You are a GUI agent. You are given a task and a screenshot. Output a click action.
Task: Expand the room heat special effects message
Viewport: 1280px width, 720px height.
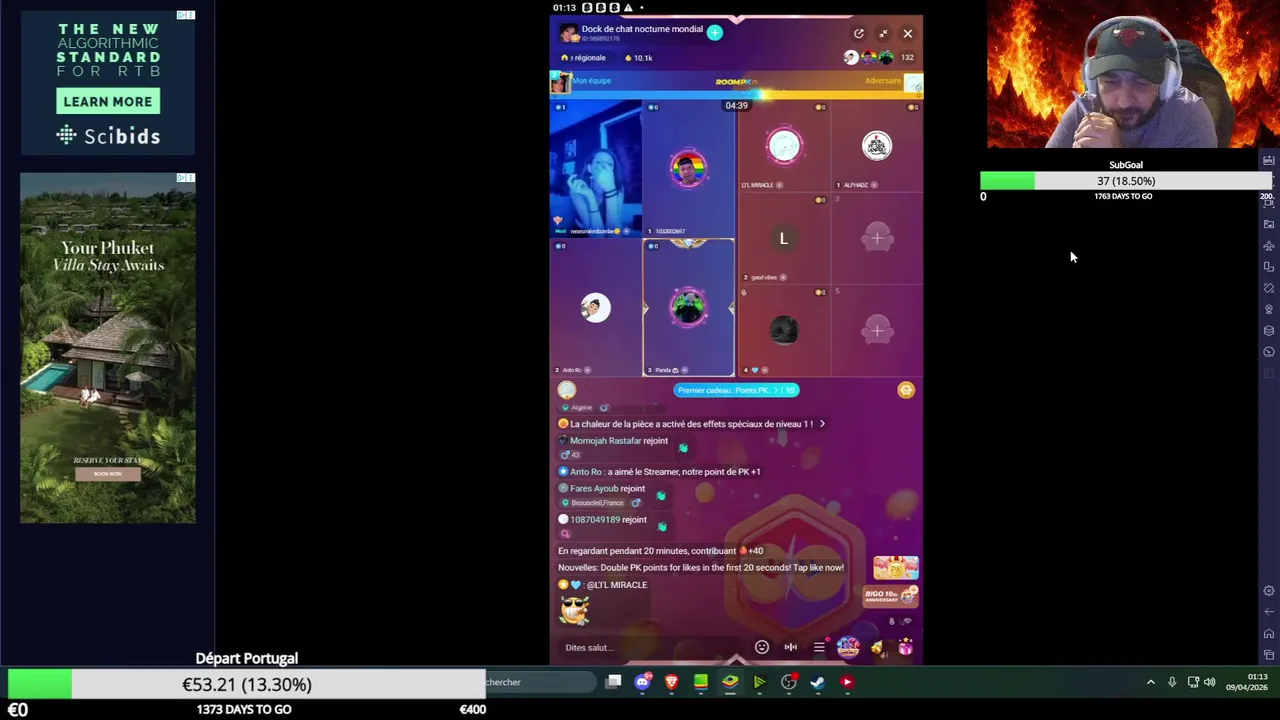692,424
